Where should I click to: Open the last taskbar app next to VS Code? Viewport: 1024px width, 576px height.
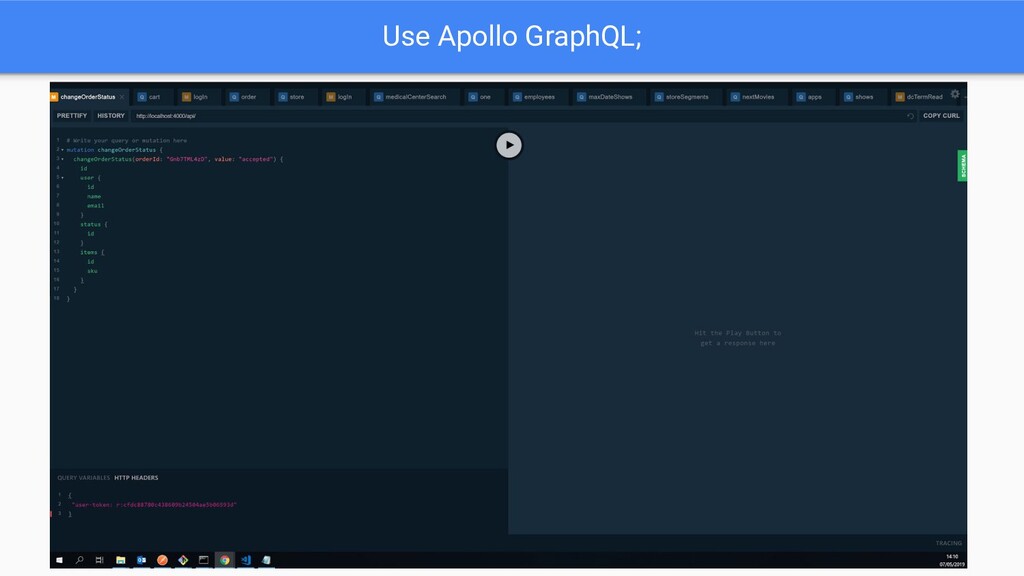click(266, 560)
